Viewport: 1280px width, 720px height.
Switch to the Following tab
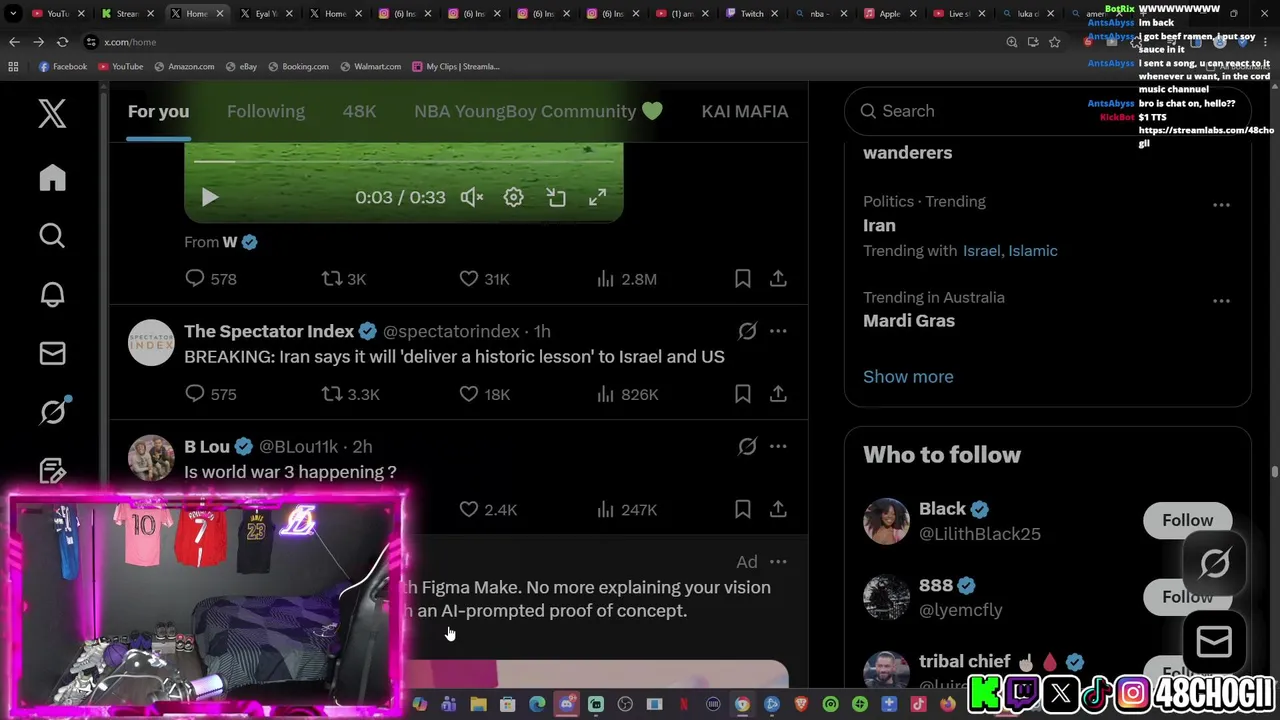point(265,111)
